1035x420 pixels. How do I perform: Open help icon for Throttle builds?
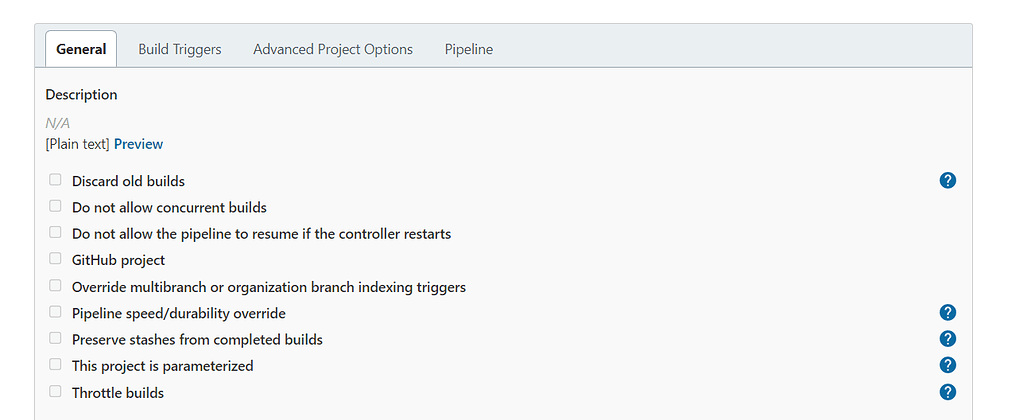[948, 392]
